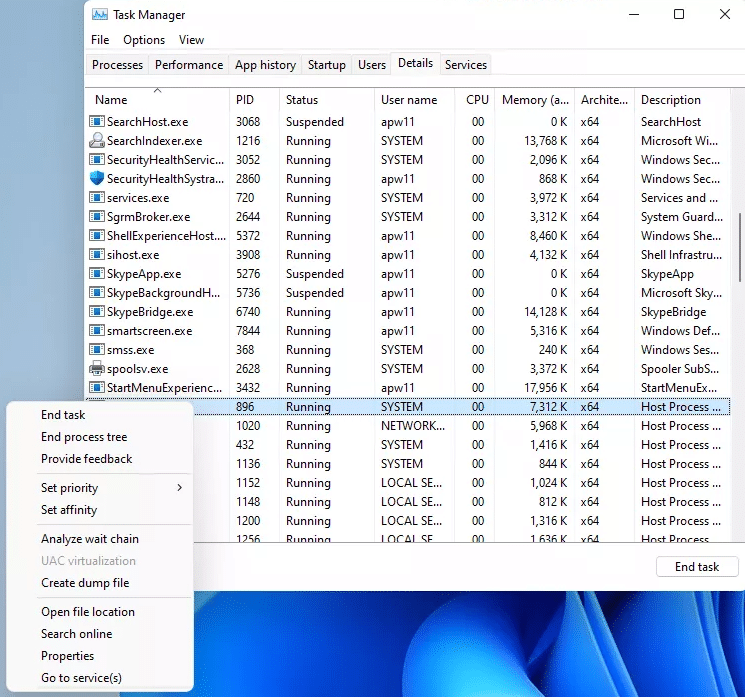This screenshot has width=745, height=697.
Task: Sort by the Status column header
Action: click(327, 100)
